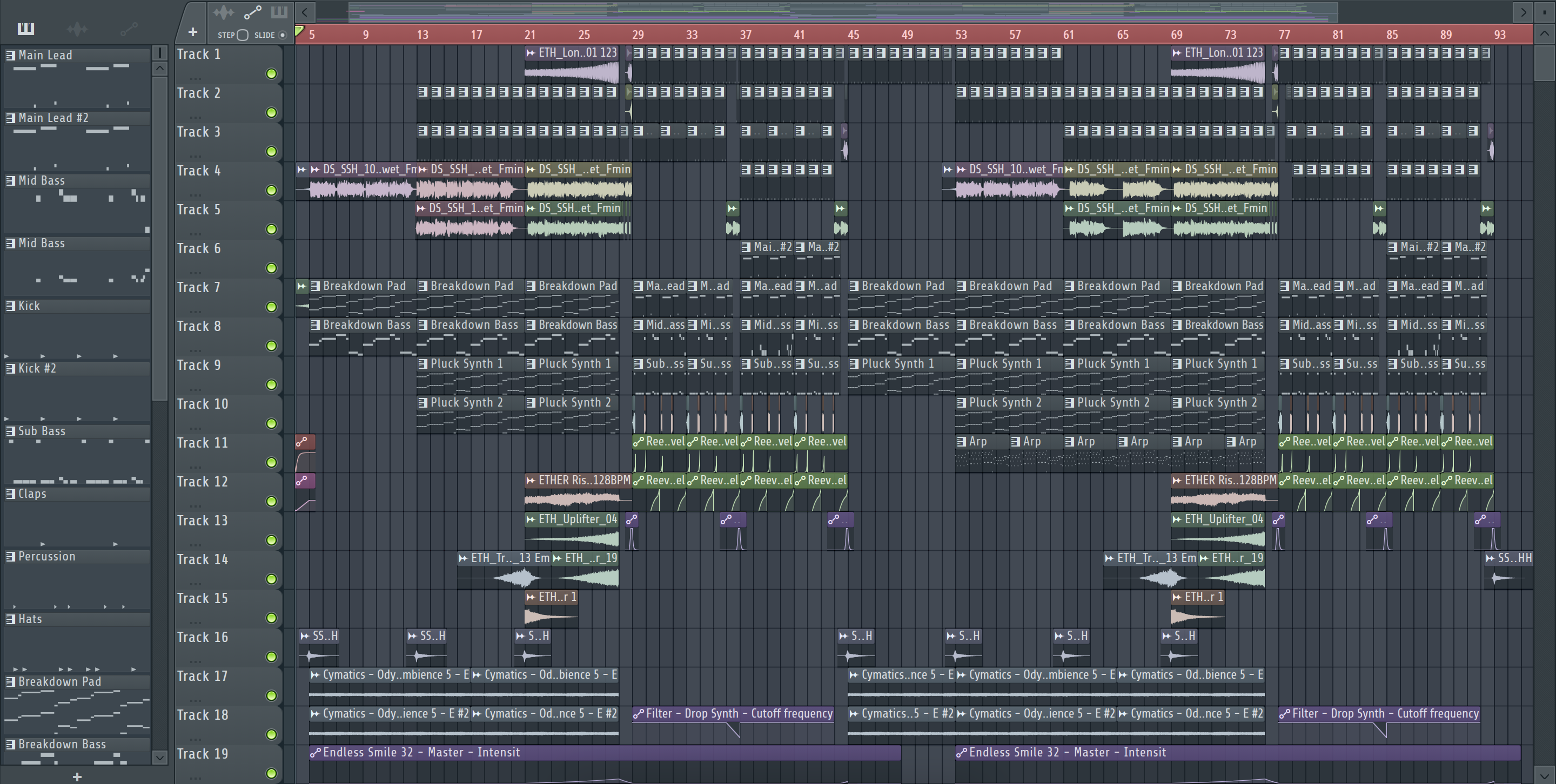Click the Kick pattern icon in picker
The width and height of the screenshot is (1556, 784).
(10, 306)
